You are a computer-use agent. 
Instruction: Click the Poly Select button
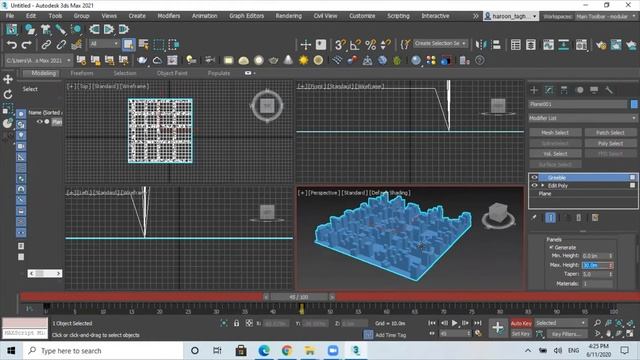610,143
